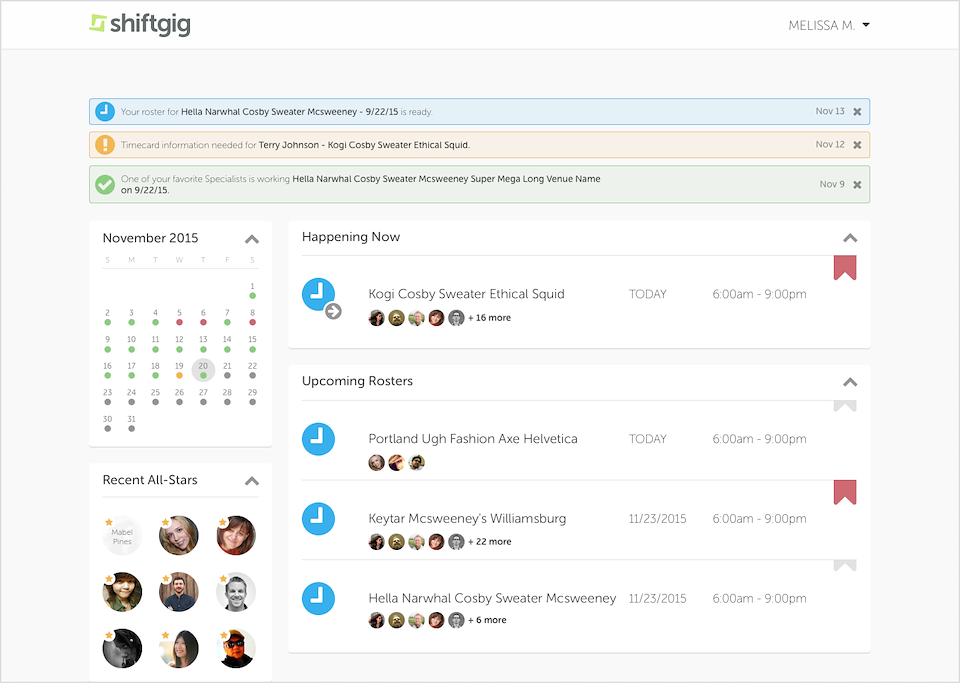
Task: Open Keytar Mcsweeney's Williamsburg roster
Action: tap(467, 518)
